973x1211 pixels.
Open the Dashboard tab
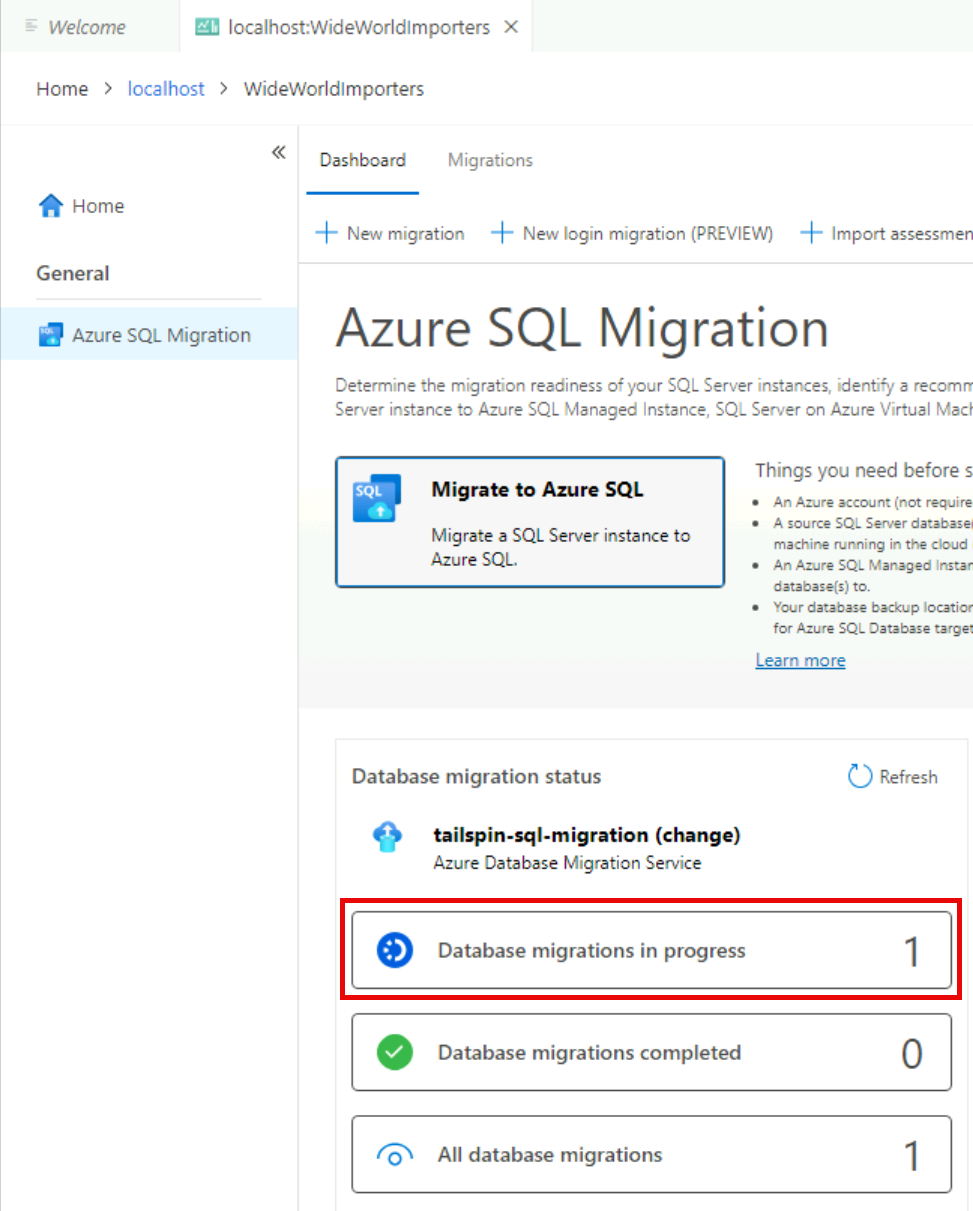point(362,160)
